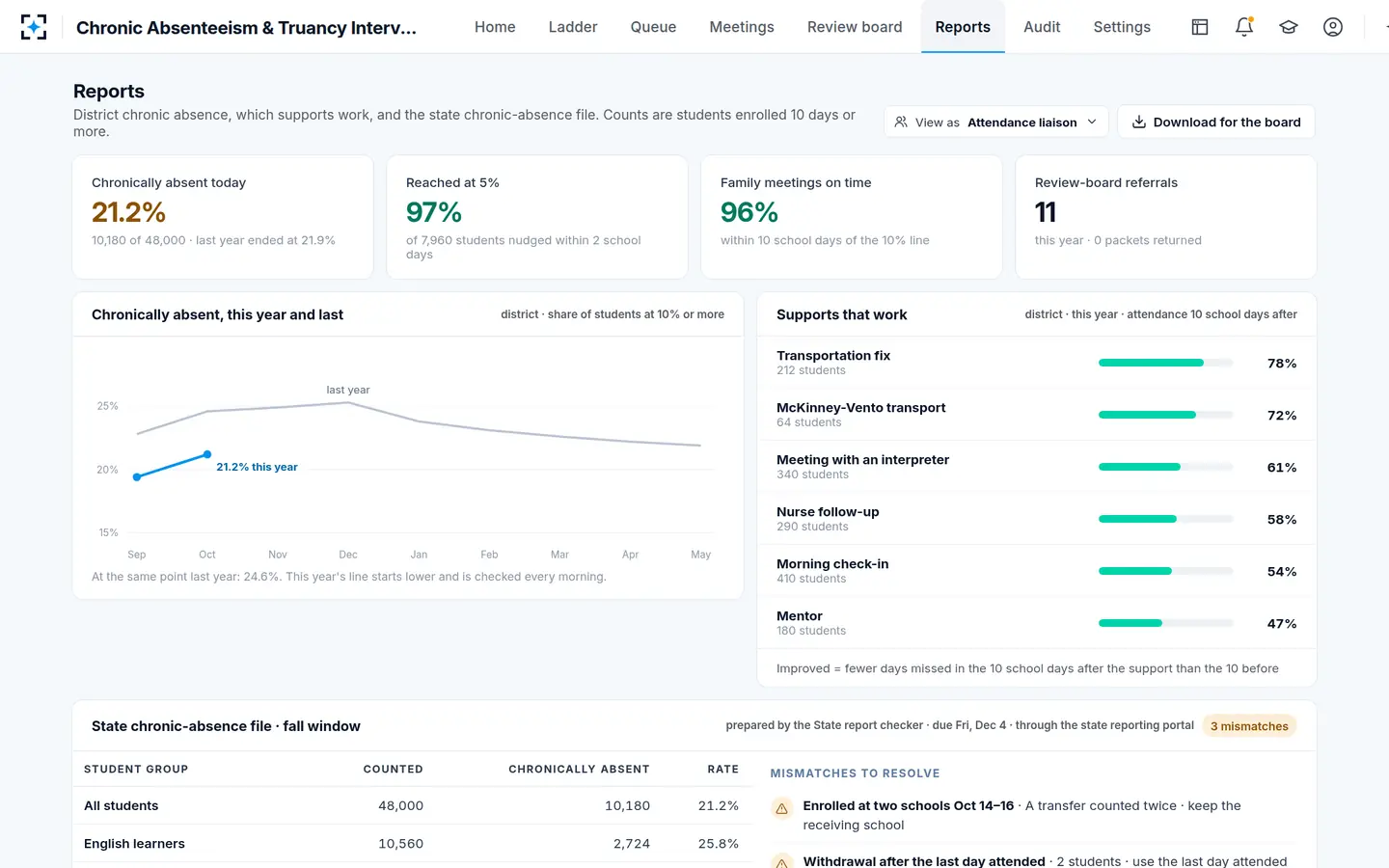This screenshot has width=1389, height=868.
Task: Click the Withdrawal after last day attended mismatch
Action: 1033,860
